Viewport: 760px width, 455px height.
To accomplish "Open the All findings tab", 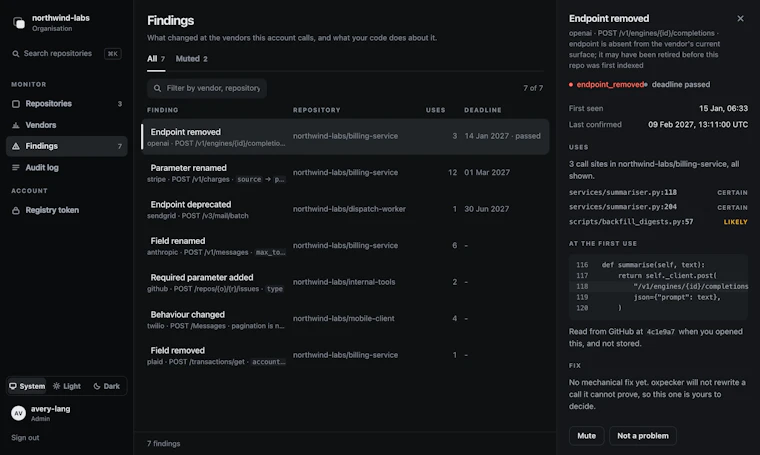I will pos(156,59).
